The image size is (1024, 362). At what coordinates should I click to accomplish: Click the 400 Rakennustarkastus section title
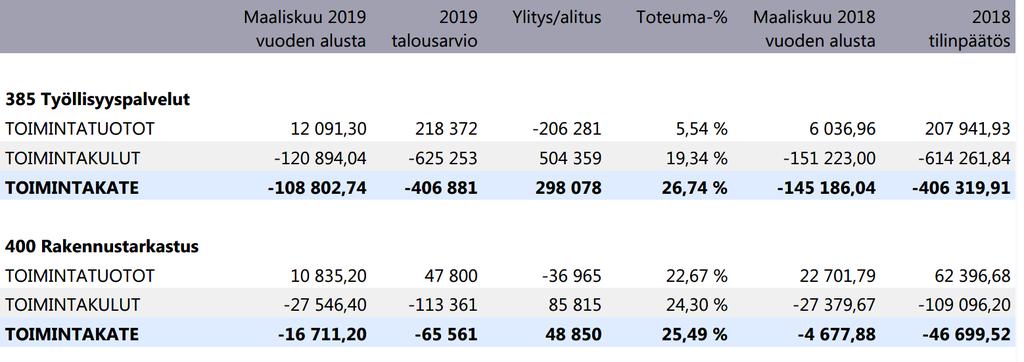[x=102, y=247]
